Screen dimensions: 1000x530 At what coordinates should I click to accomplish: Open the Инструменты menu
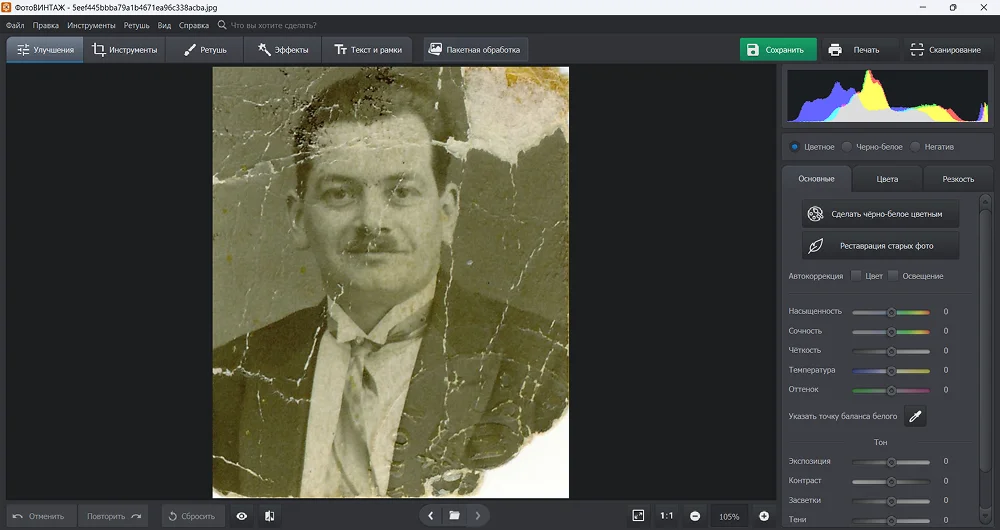pos(91,25)
